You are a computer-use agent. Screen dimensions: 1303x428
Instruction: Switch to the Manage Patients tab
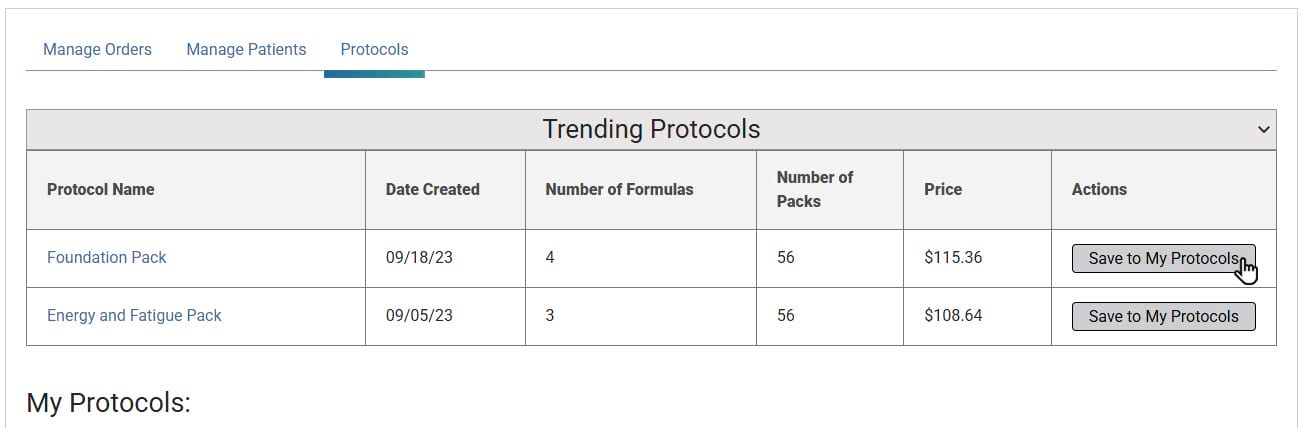[246, 49]
